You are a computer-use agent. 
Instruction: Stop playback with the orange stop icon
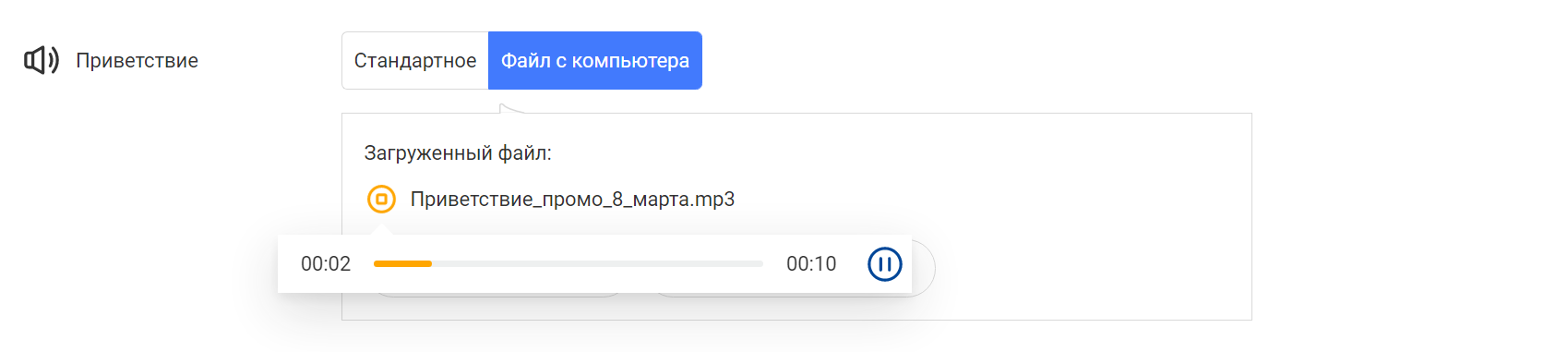pos(381,199)
